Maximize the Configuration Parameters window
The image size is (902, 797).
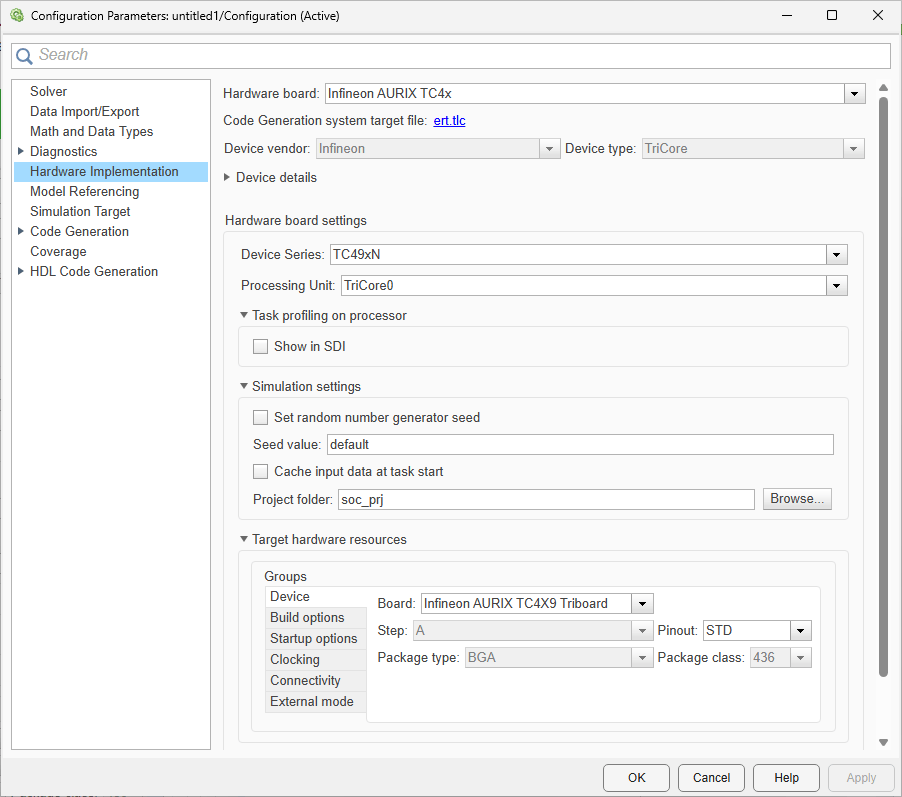pos(832,16)
